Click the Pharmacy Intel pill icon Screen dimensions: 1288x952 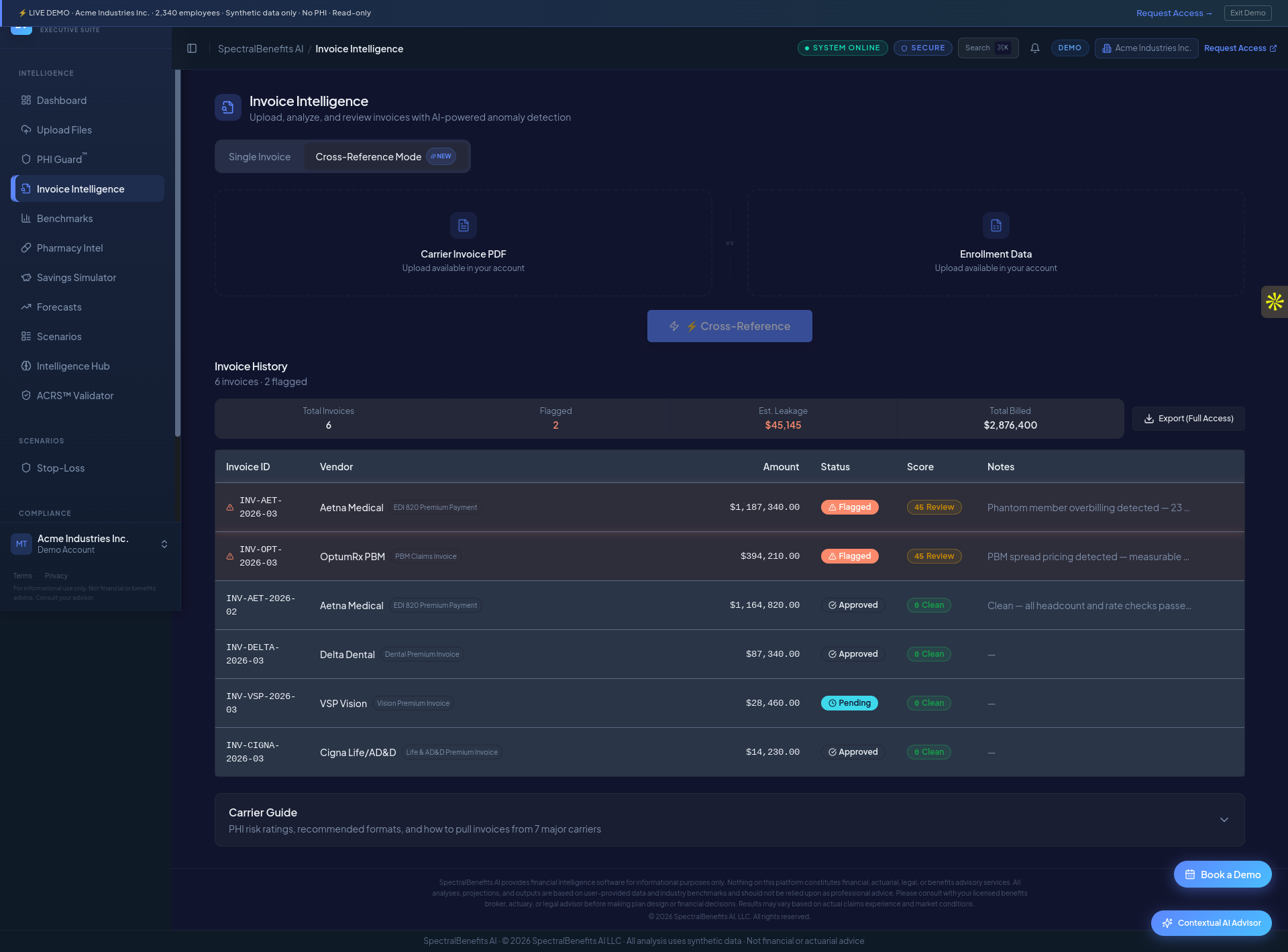click(26, 248)
